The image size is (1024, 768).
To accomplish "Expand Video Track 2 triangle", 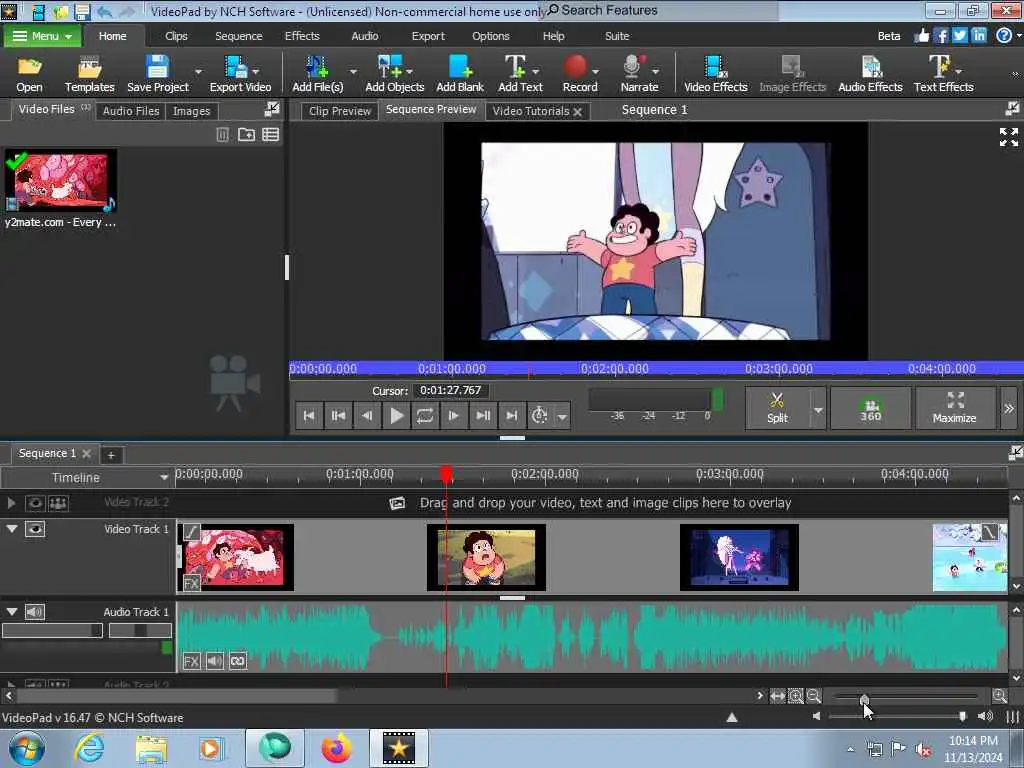I will point(11,503).
